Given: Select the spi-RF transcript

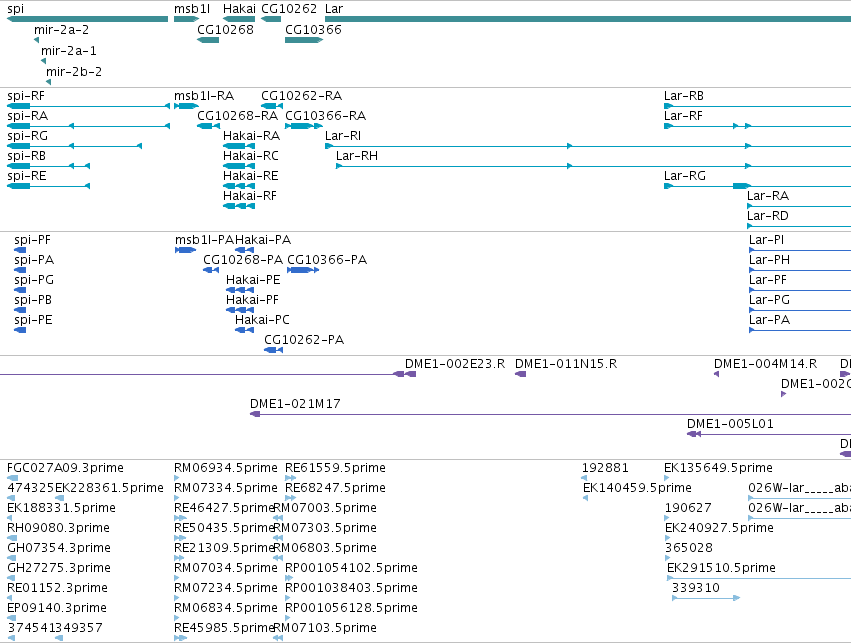Looking at the screenshot, I should point(88,106).
